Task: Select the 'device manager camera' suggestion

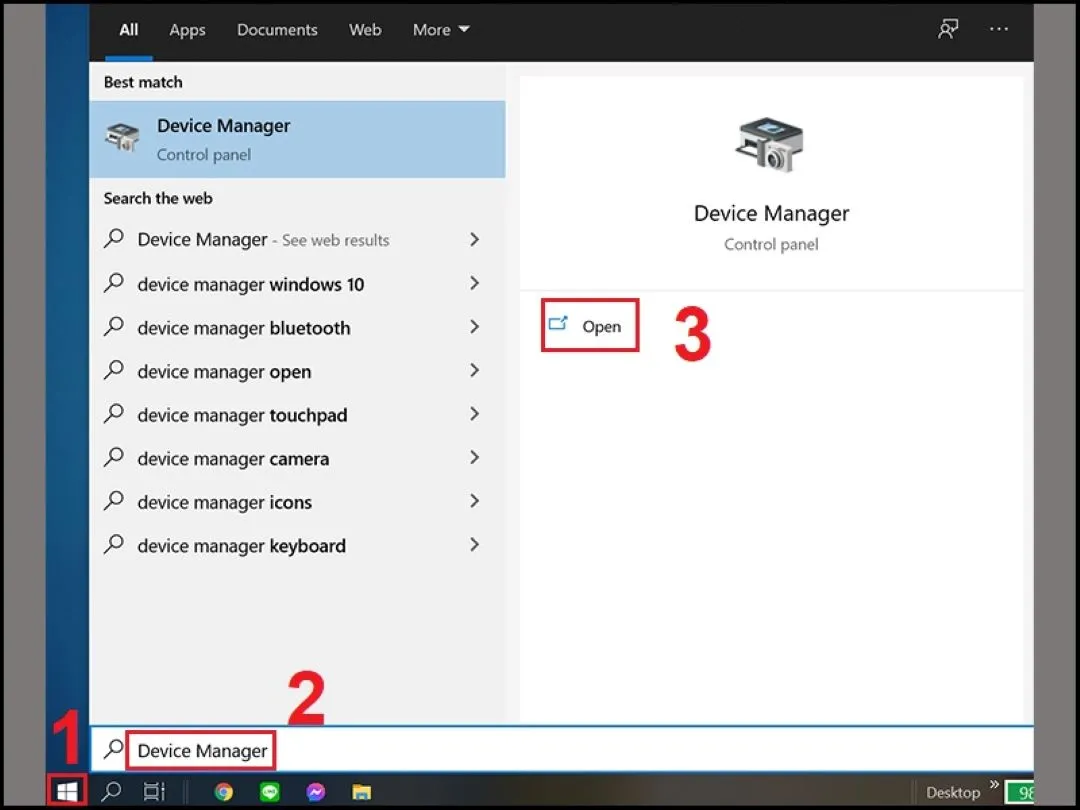Action: [233, 458]
